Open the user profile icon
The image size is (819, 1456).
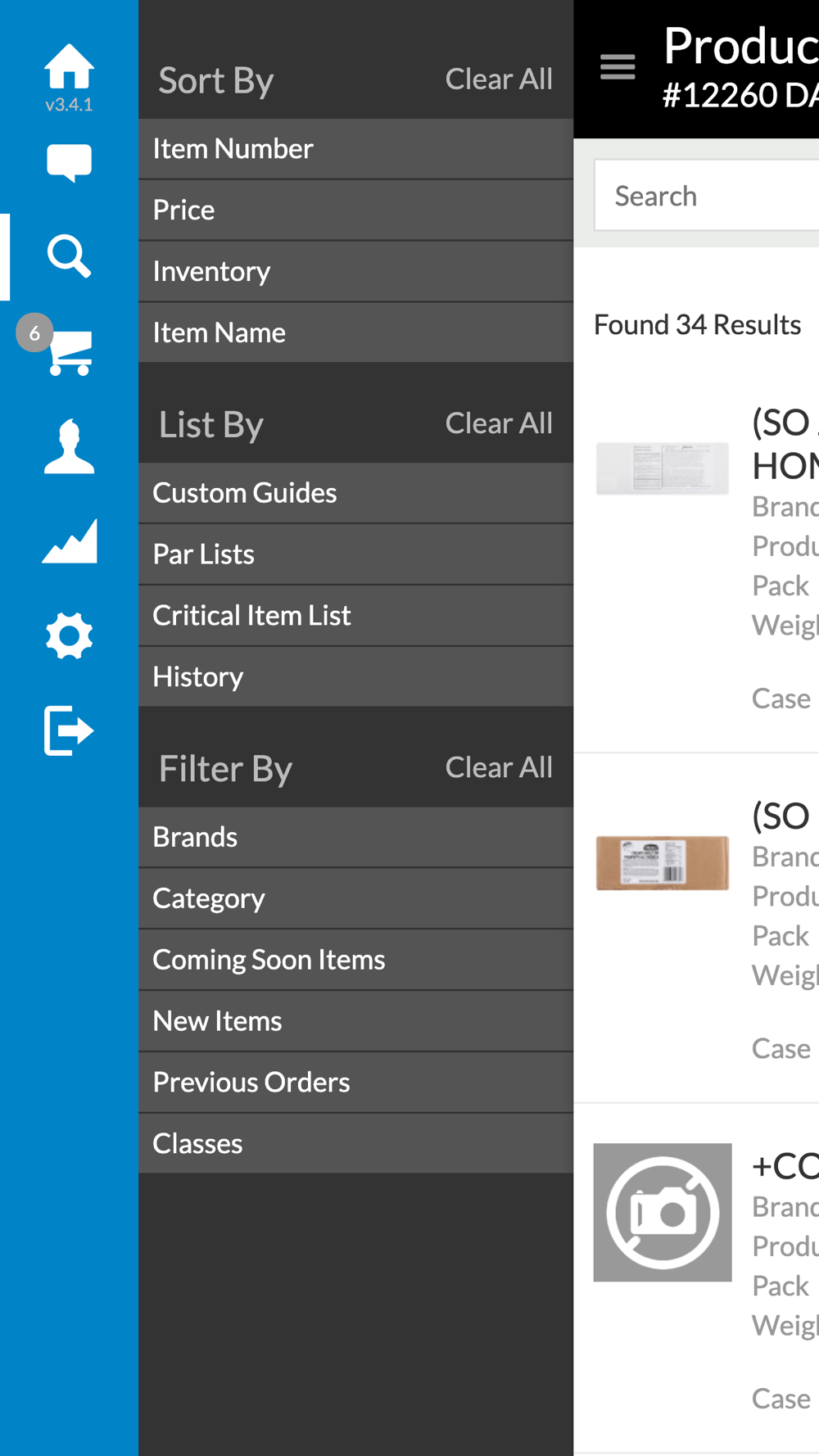coord(69,446)
